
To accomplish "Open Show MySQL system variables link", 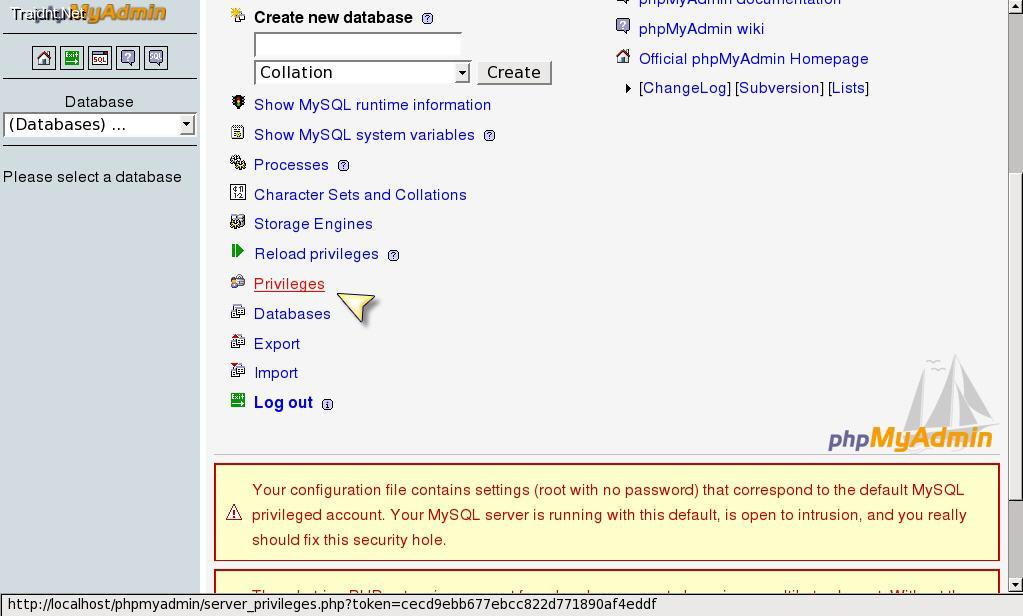I will point(364,135).
